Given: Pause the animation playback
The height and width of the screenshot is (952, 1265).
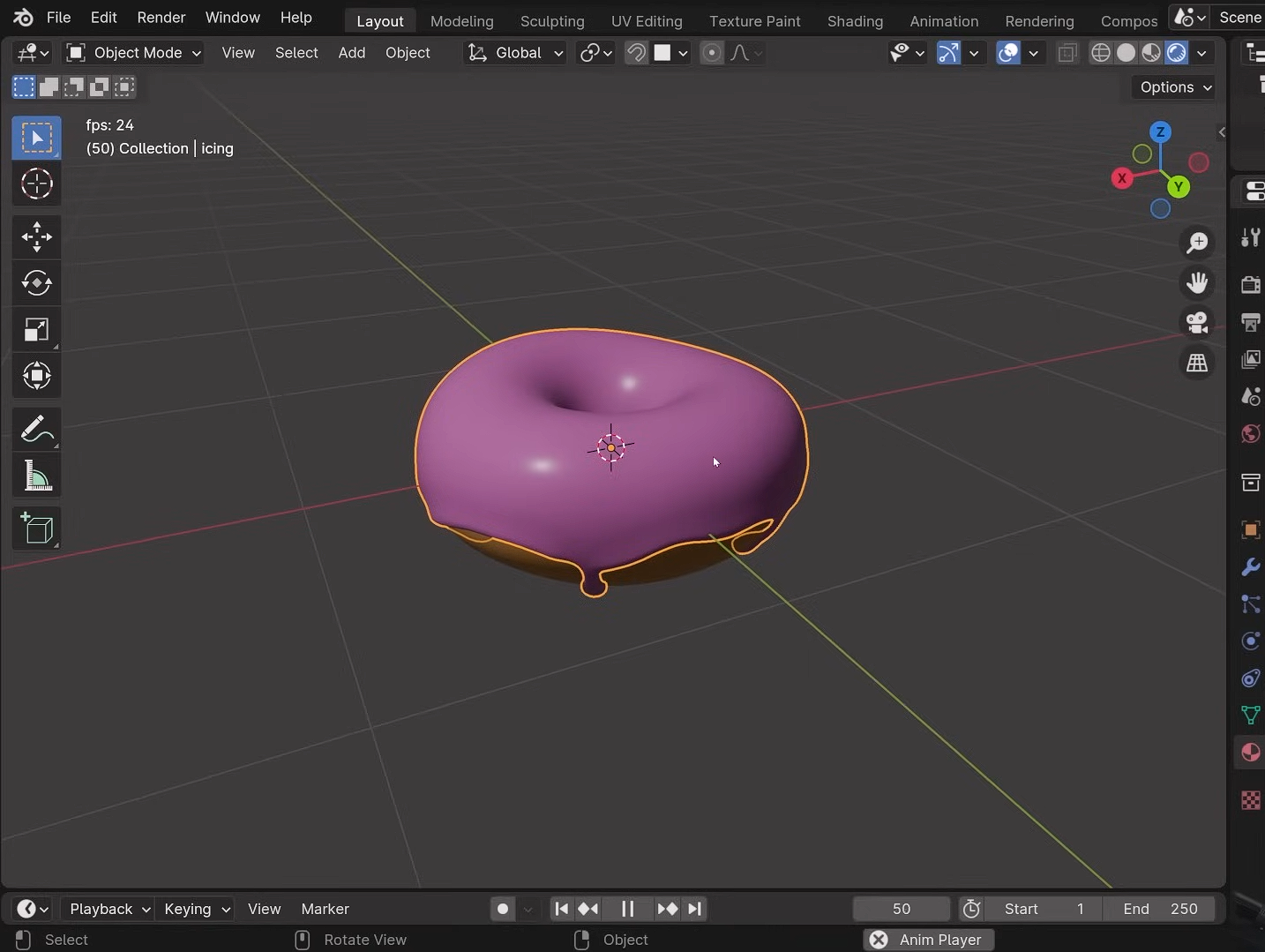Looking at the screenshot, I should 628,909.
